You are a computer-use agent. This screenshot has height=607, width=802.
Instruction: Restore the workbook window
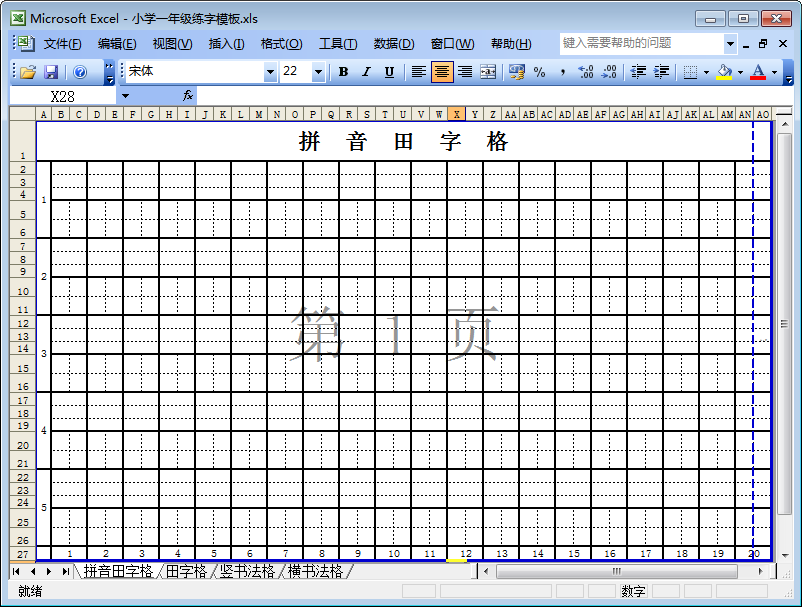(x=763, y=44)
